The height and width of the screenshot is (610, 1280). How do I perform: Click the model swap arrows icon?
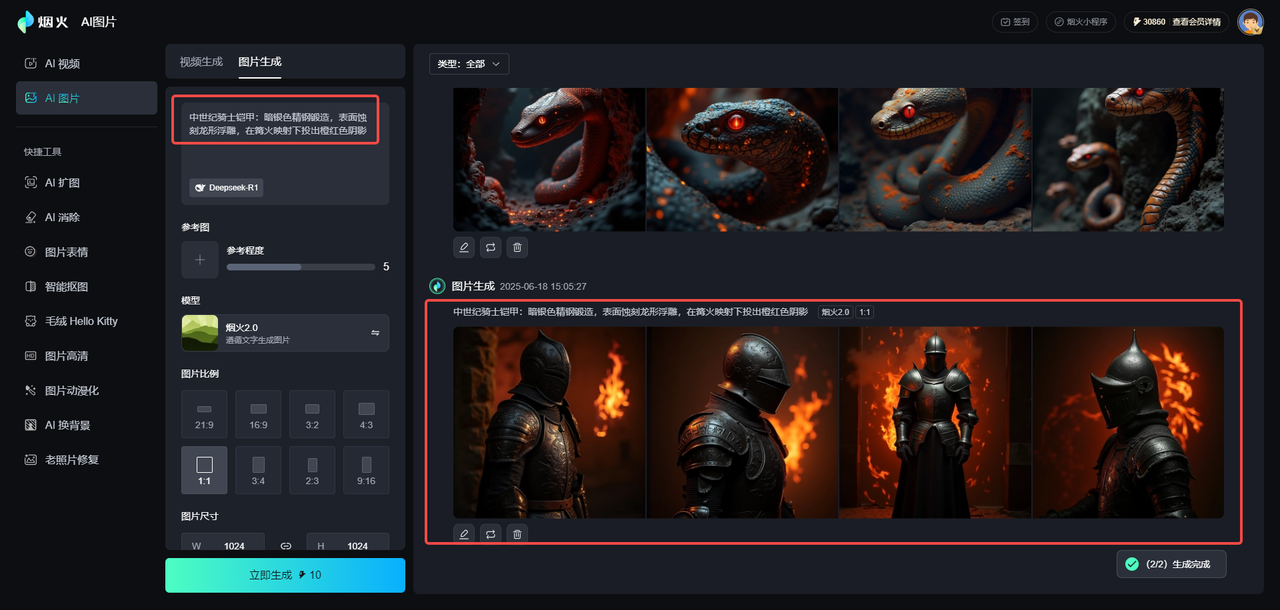click(375, 333)
